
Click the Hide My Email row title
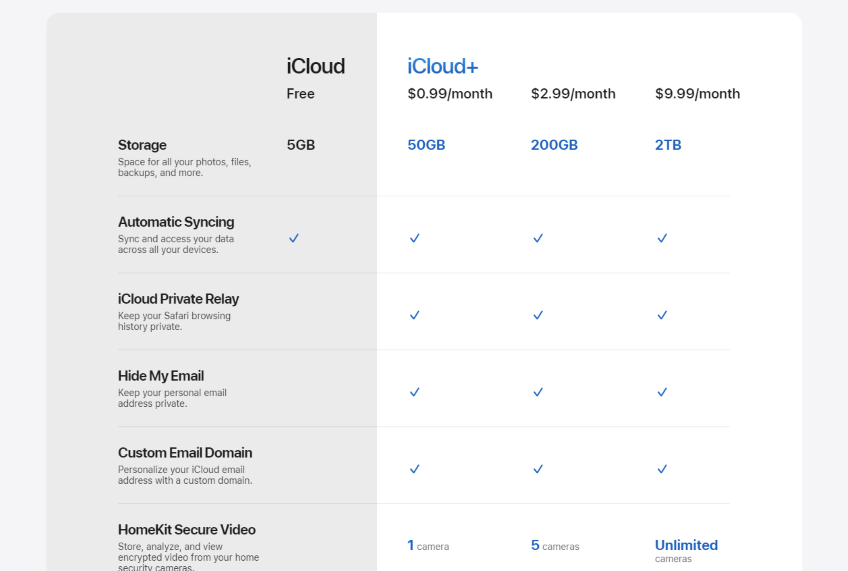pyautogui.click(x=161, y=376)
